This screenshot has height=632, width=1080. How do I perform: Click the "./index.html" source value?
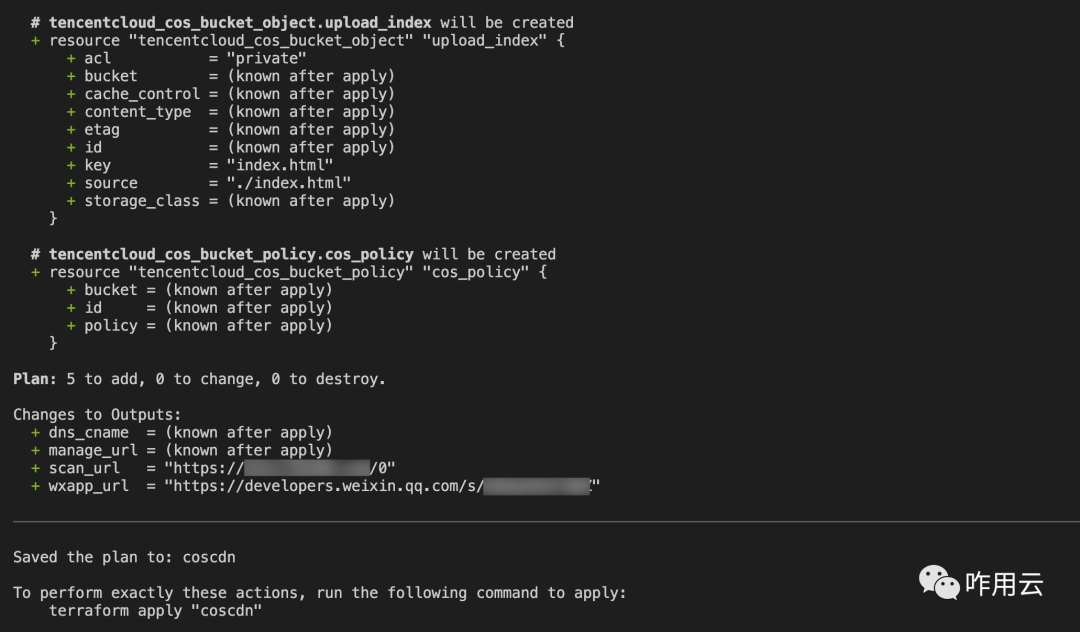[289, 183]
